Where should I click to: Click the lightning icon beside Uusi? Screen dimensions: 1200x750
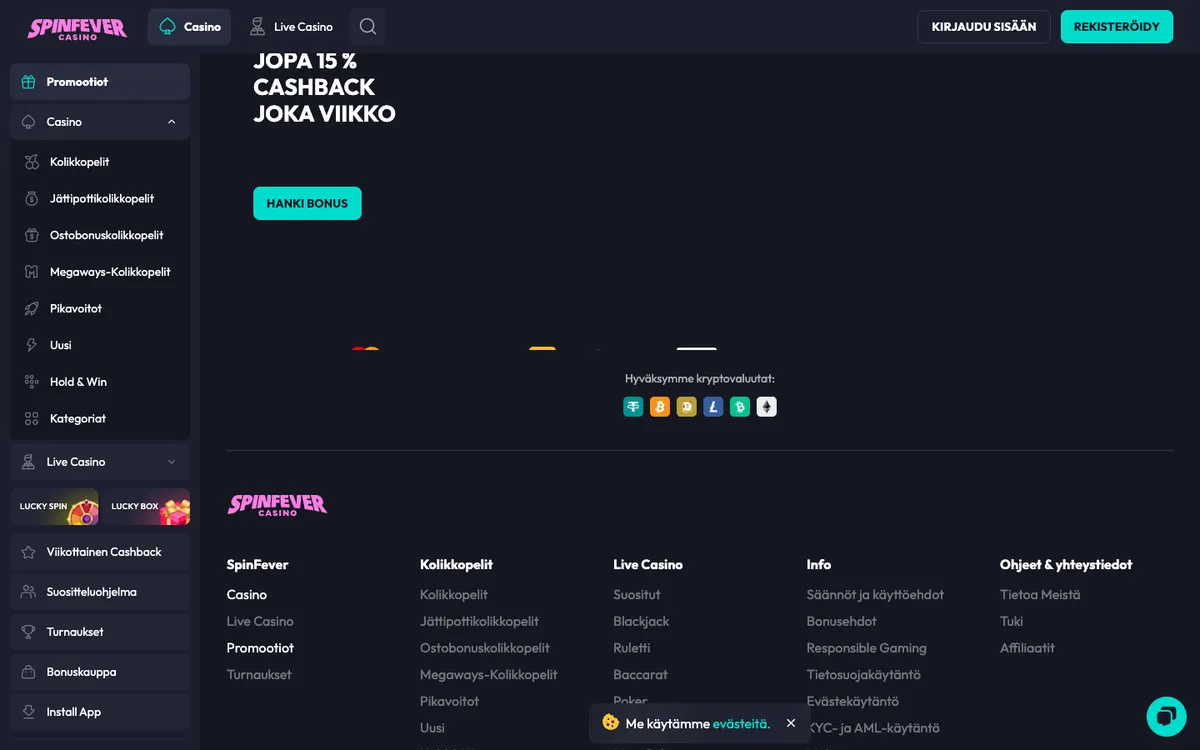coord(31,345)
